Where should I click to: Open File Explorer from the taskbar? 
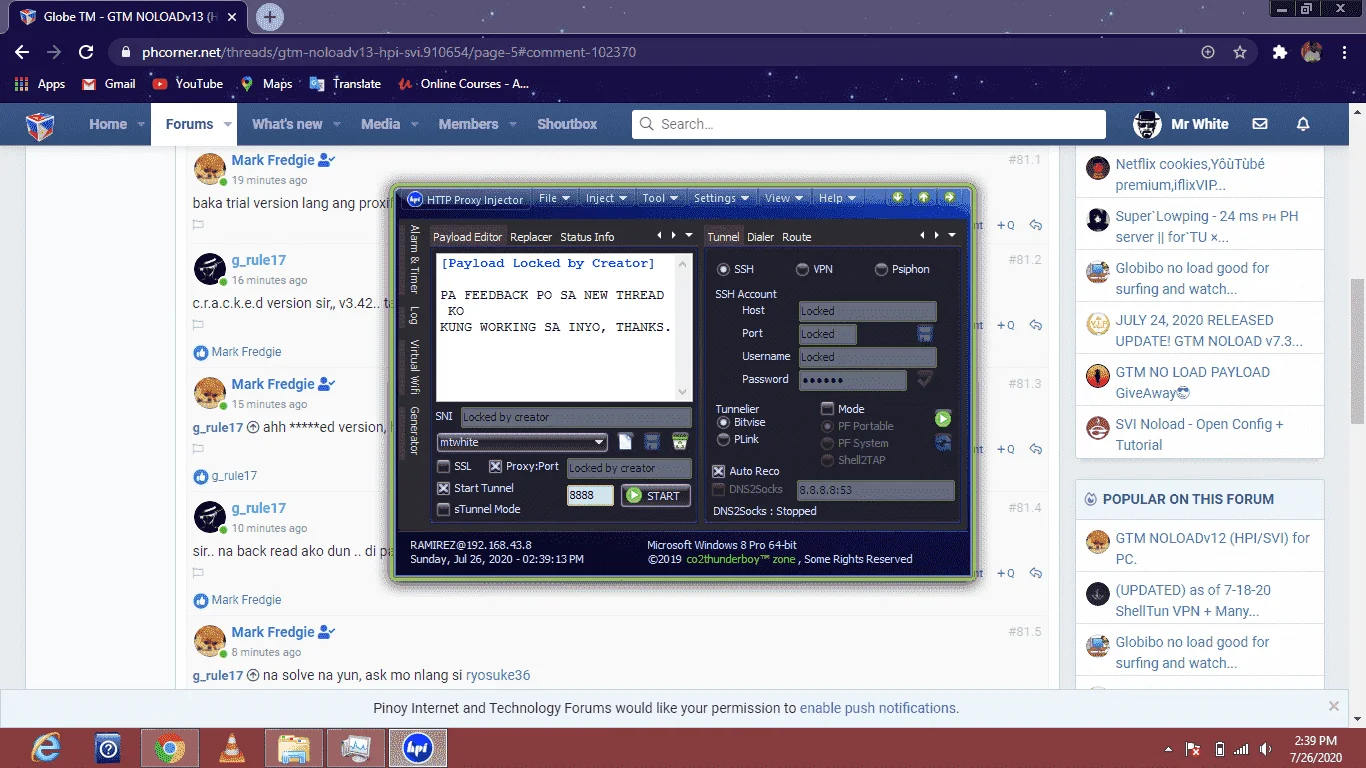(294, 748)
